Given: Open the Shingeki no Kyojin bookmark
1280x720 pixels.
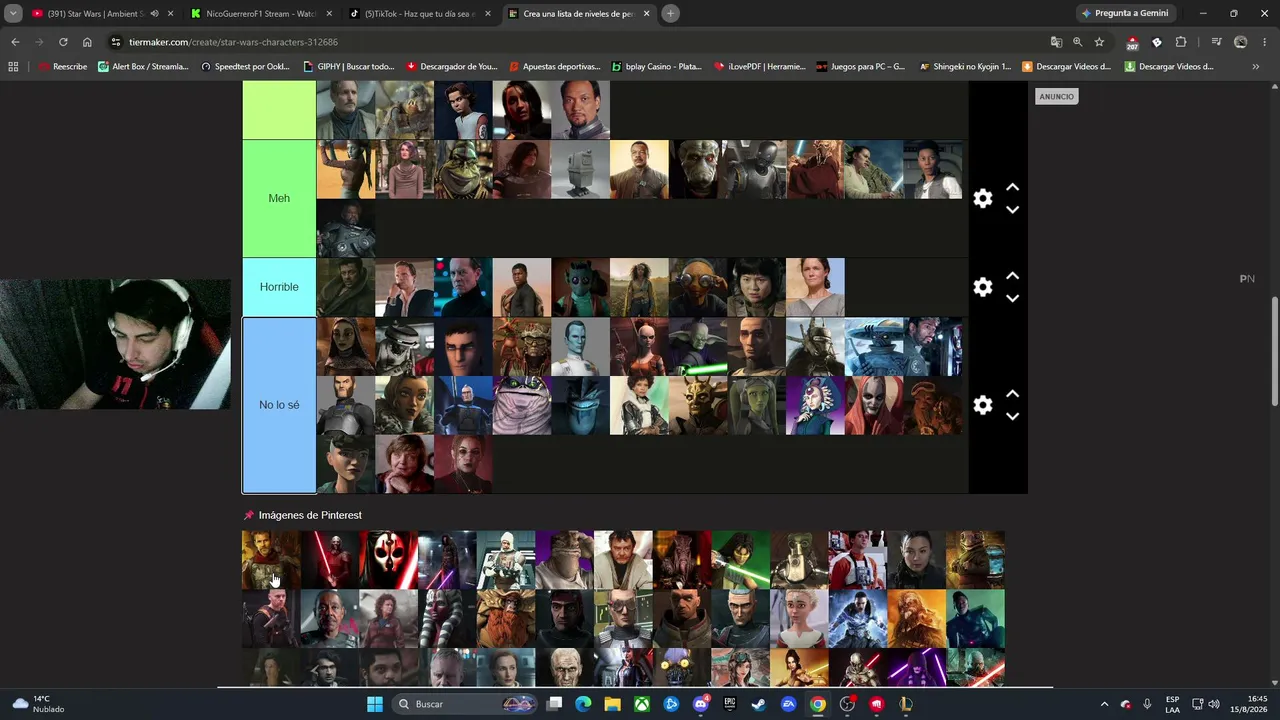Looking at the screenshot, I should coord(965,67).
